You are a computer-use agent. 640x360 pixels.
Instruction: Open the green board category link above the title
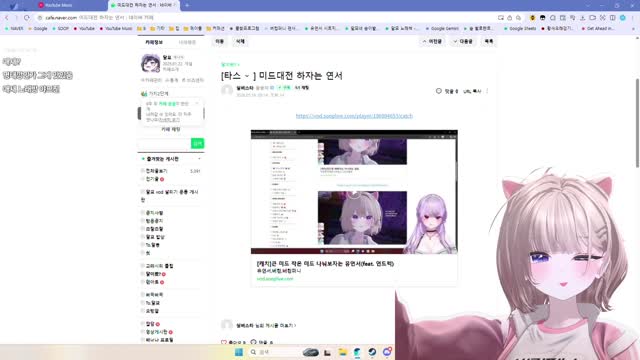pos(230,64)
